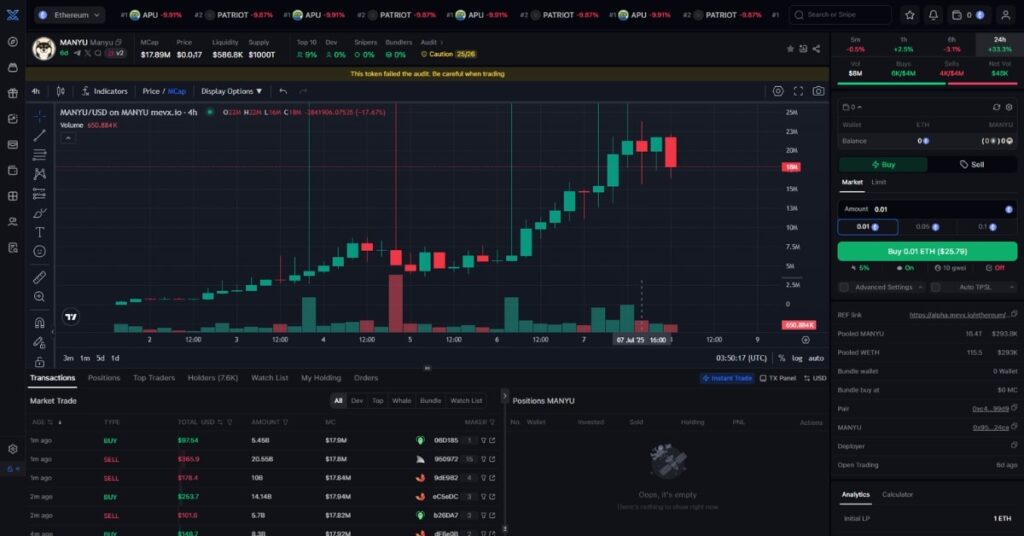
Task: Toggle lock all drawings
Action: point(40,361)
